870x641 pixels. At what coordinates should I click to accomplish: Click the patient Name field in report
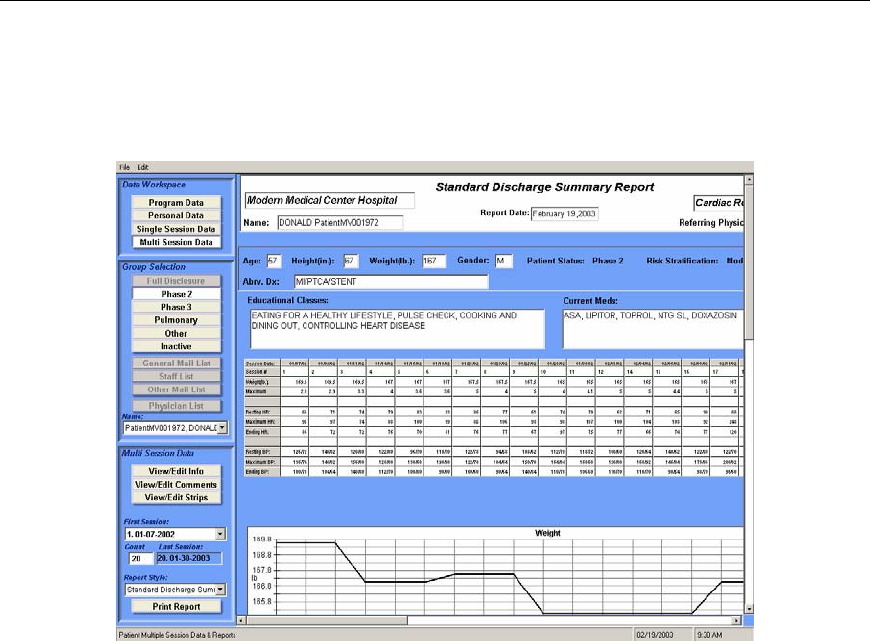(x=340, y=223)
